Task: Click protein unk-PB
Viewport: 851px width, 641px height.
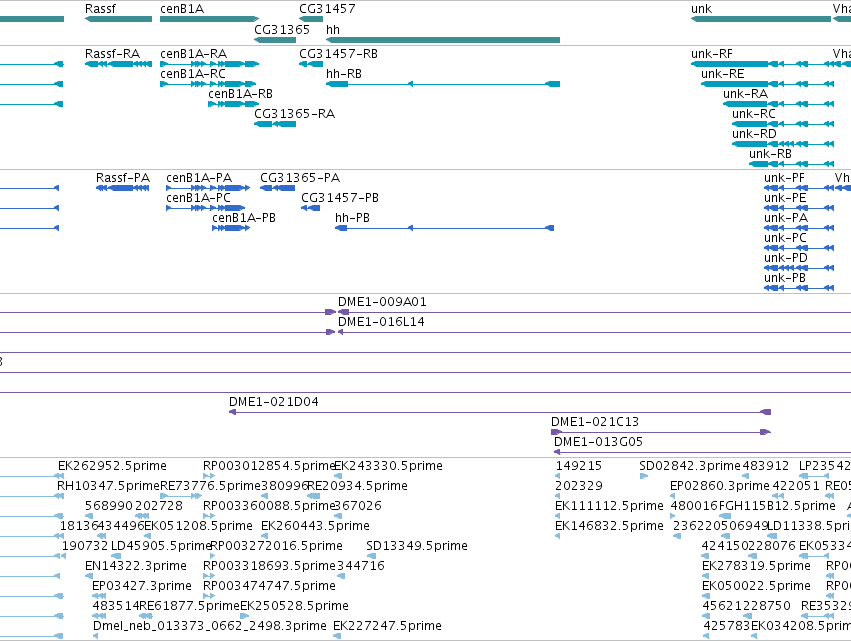Action: click(799, 288)
